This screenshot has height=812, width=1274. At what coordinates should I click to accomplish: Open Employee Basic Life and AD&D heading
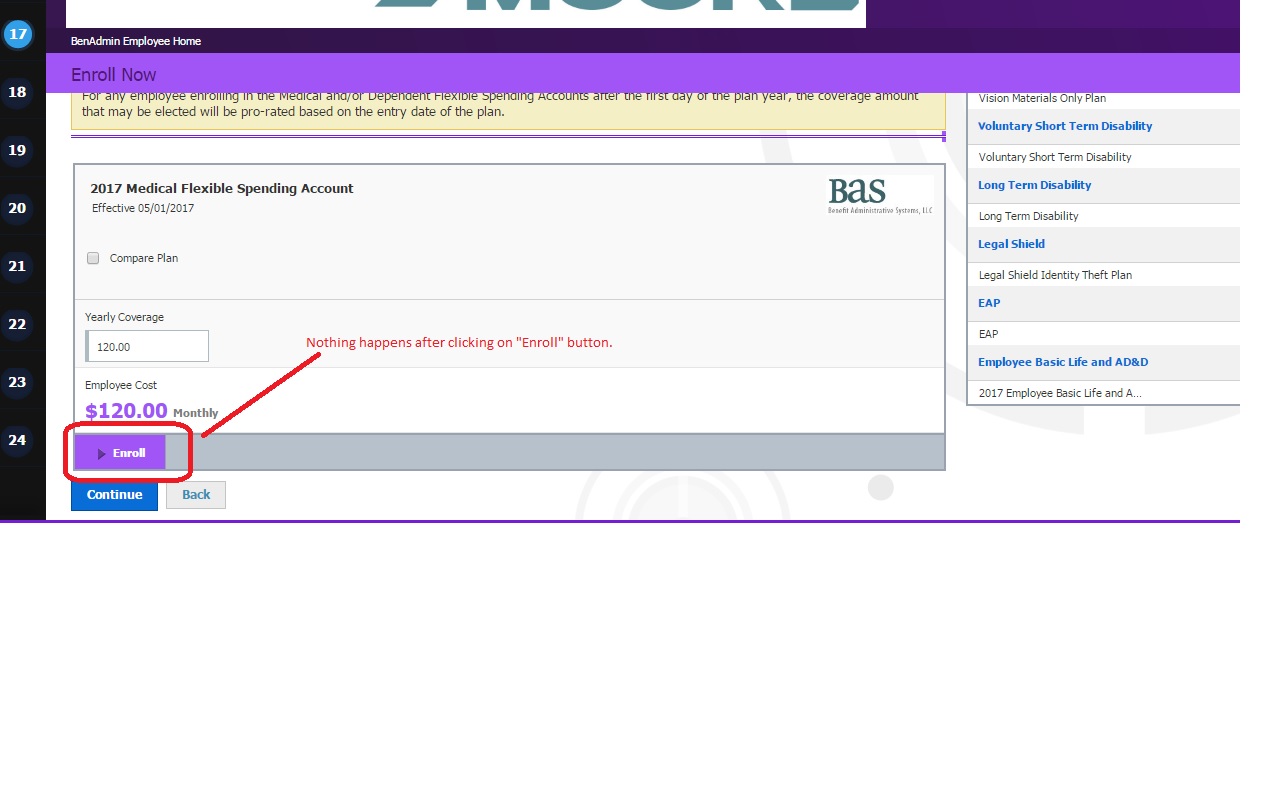tap(1062, 362)
